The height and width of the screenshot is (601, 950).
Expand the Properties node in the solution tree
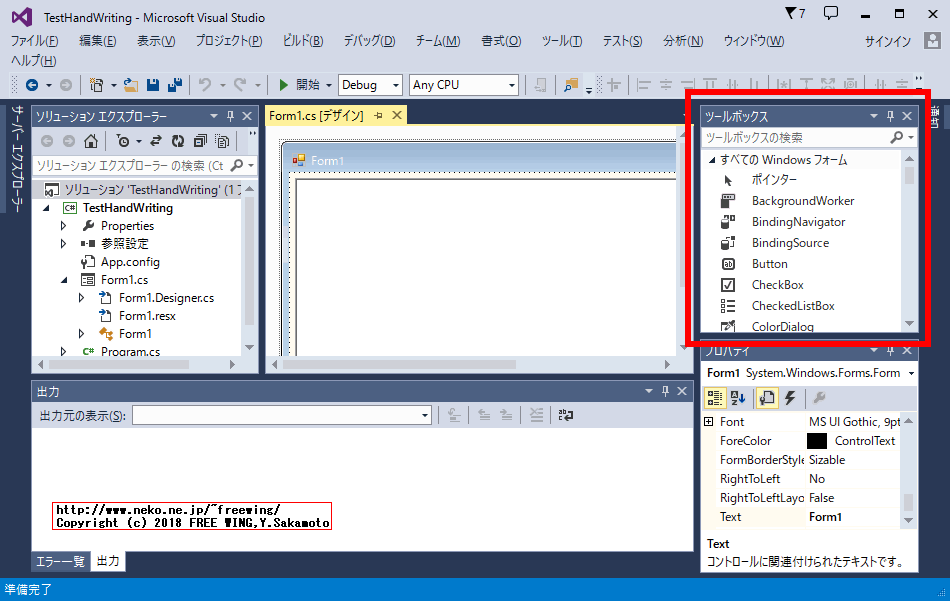(63, 226)
